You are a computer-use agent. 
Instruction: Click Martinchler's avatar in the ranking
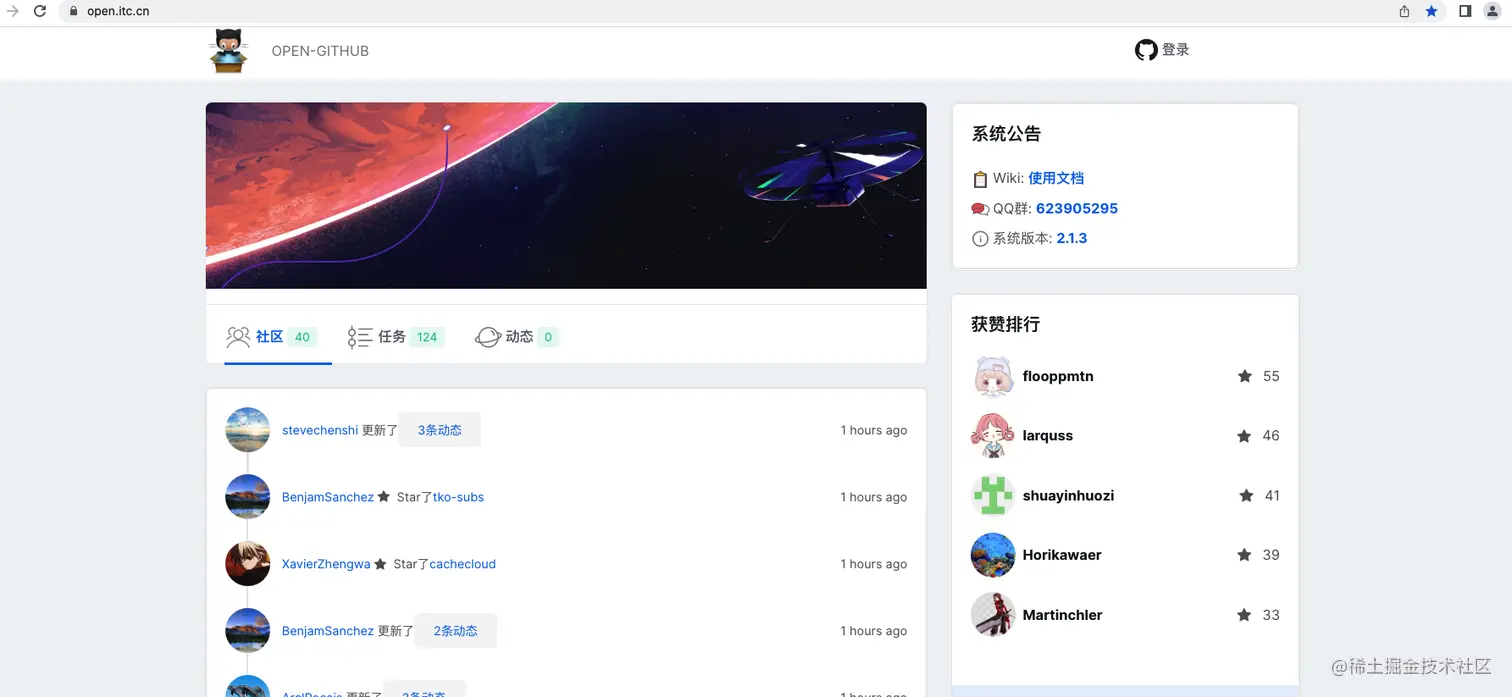pos(993,615)
